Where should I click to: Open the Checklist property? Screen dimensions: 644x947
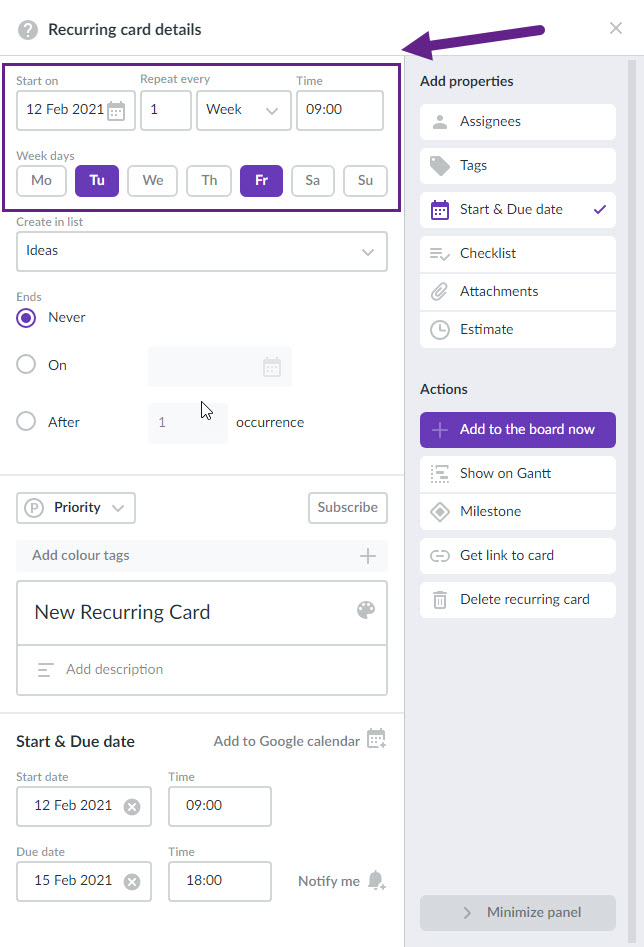click(x=518, y=254)
